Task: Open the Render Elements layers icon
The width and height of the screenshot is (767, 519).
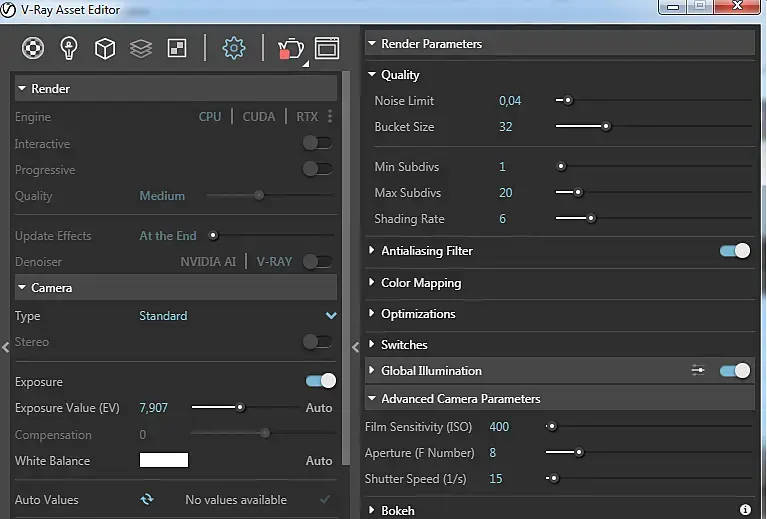Action: click(x=141, y=47)
